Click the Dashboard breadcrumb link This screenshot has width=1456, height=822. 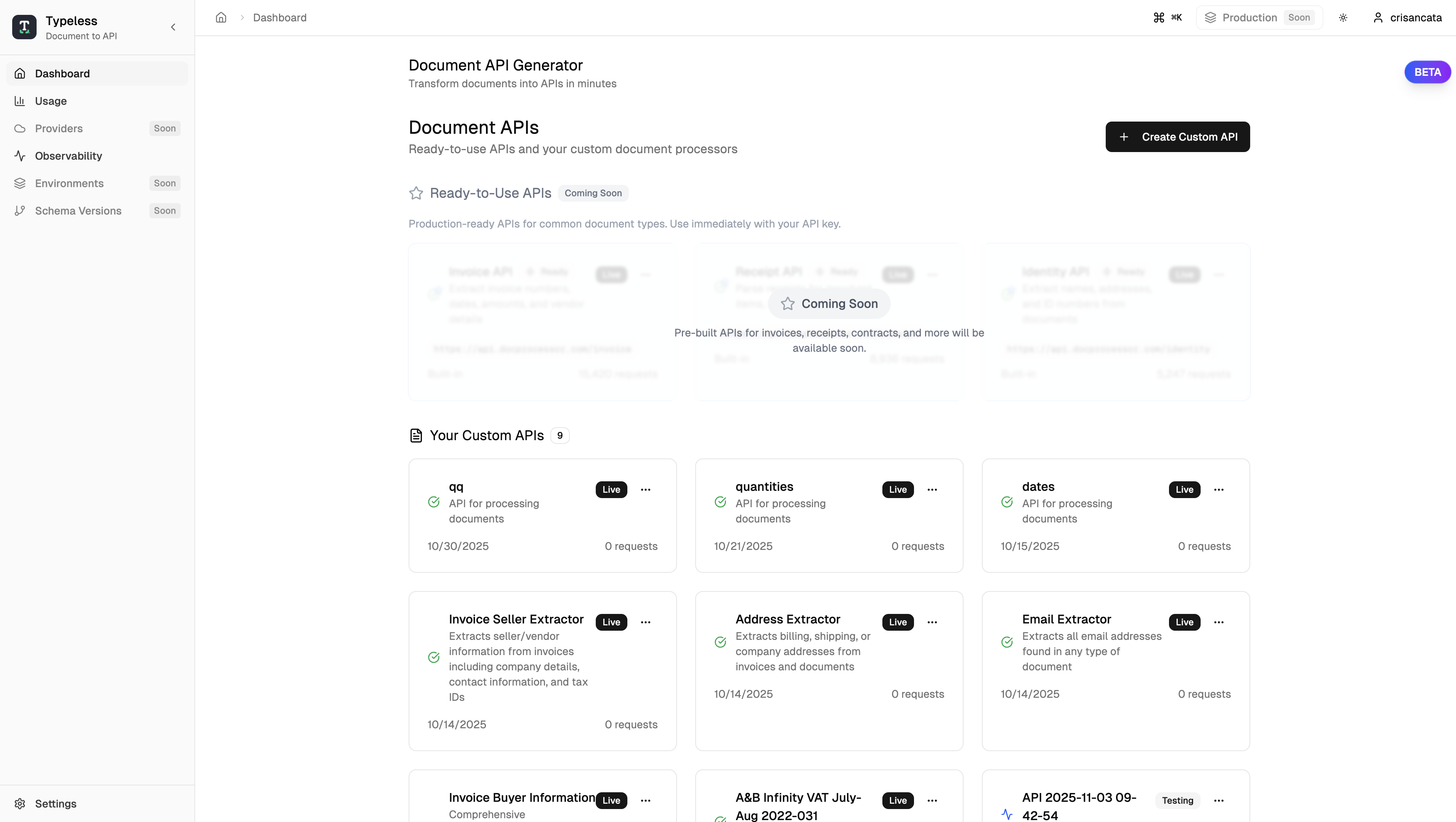click(279, 18)
